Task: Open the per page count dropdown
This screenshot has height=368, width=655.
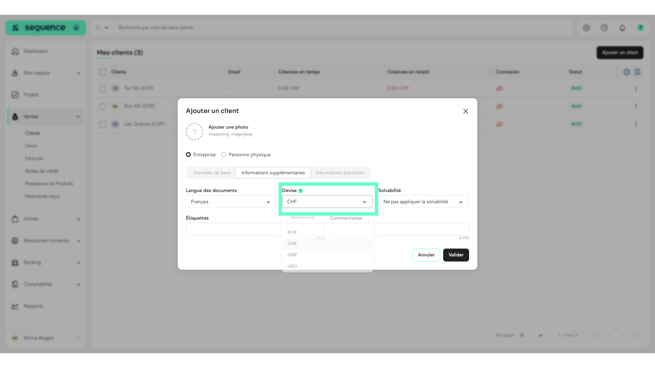Action: tap(531, 335)
